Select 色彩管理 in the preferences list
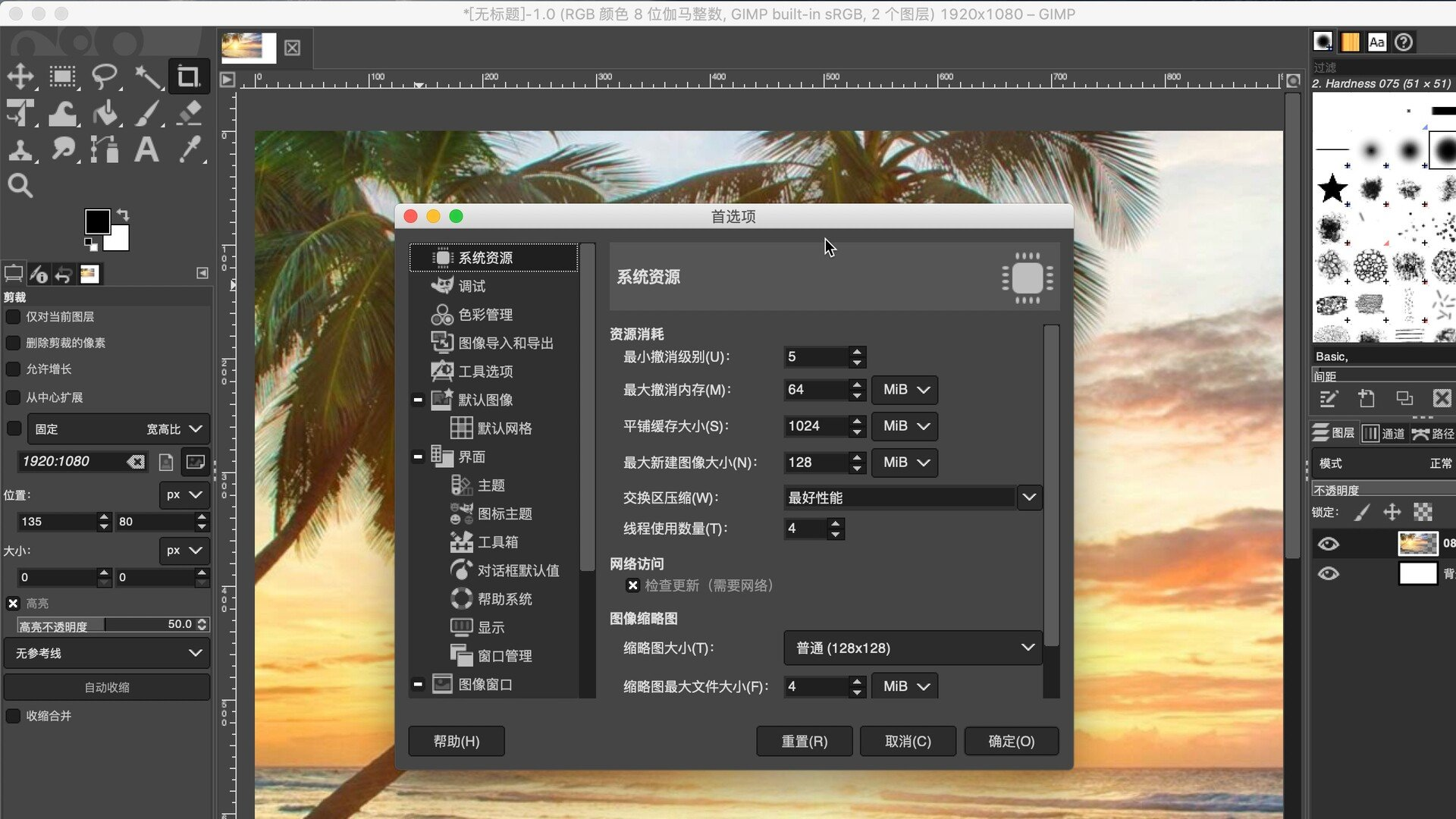 (x=485, y=315)
